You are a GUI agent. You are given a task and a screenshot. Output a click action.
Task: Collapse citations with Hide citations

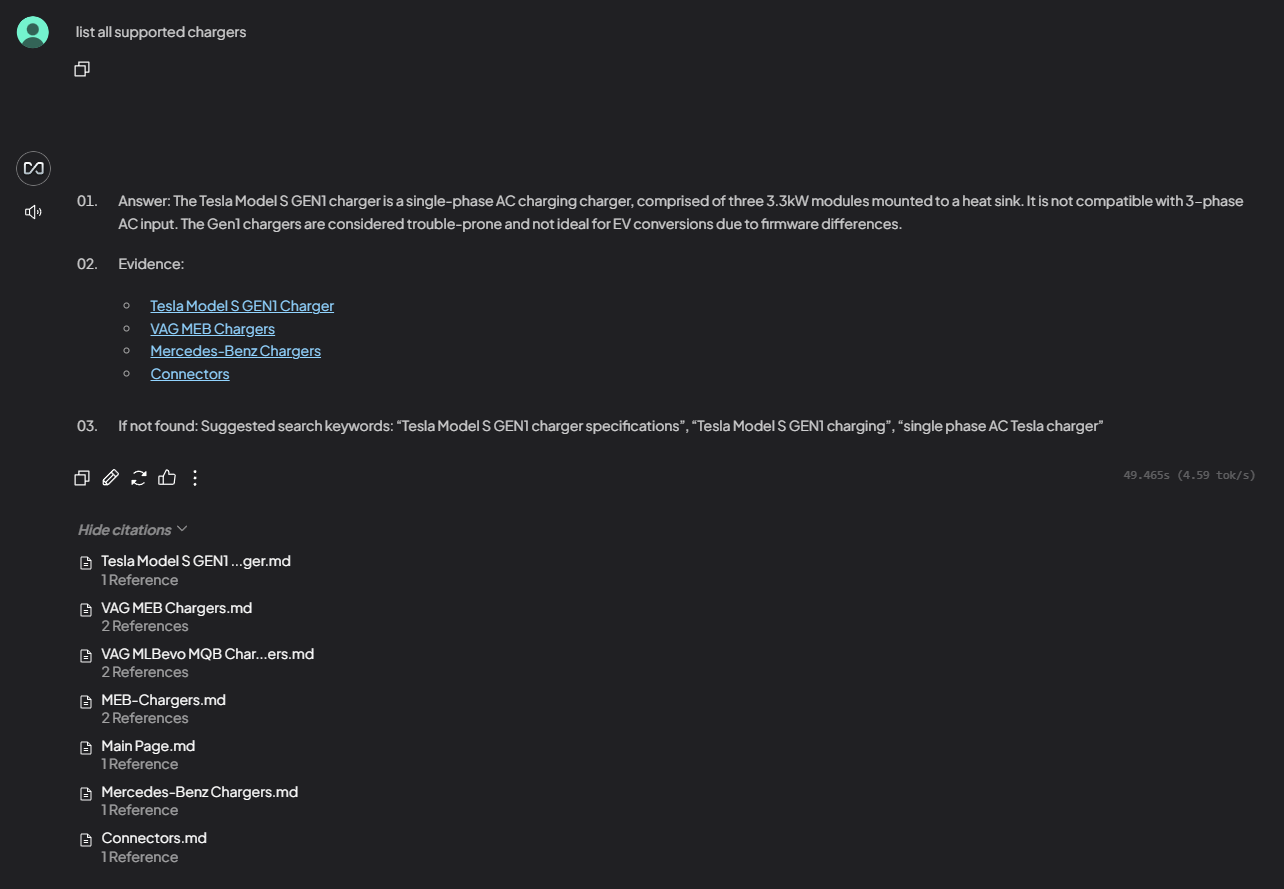coord(132,530)
